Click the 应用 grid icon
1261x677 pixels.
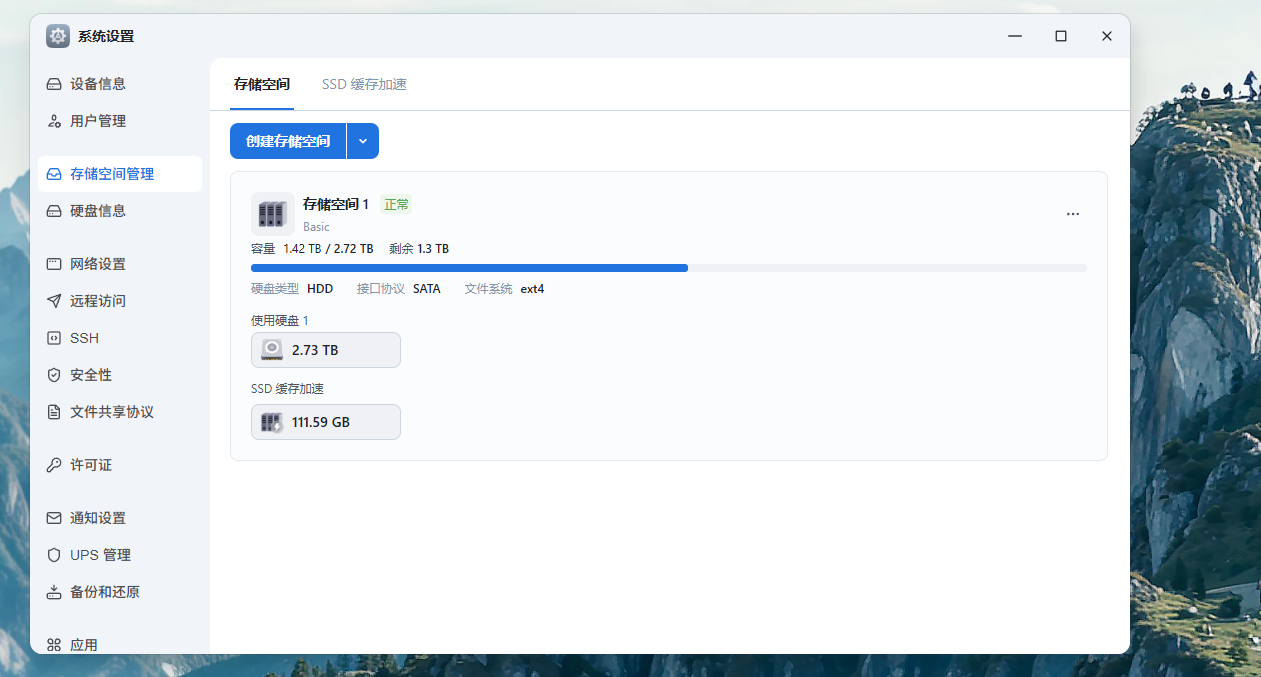point(54,645)
